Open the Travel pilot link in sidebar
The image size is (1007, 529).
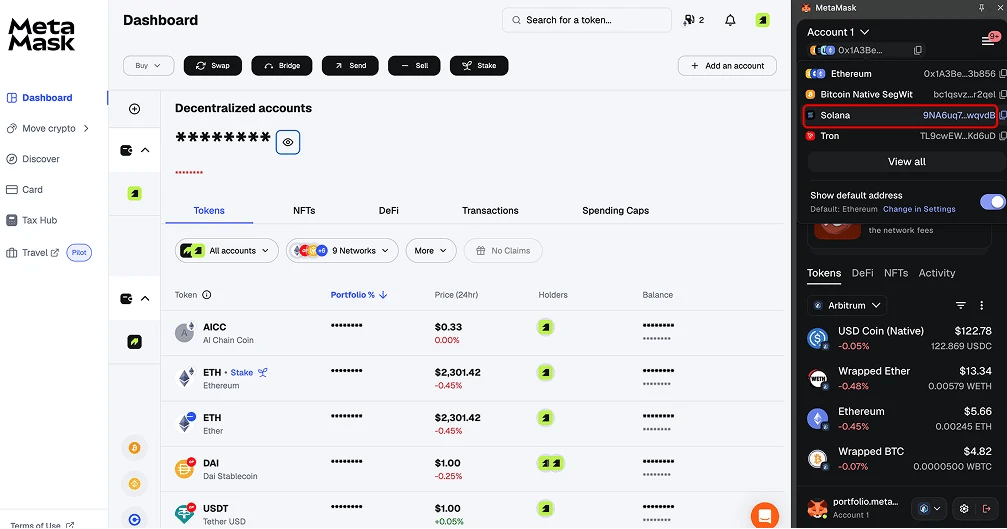(48, 252)
